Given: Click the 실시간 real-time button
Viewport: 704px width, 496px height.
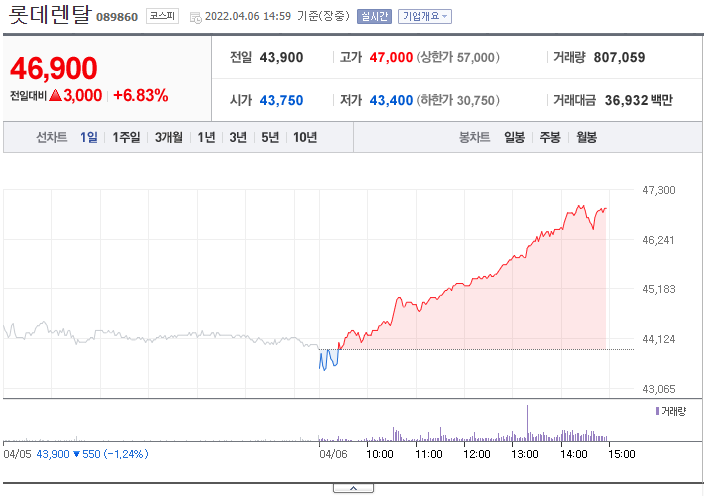Looking at the screenshot, I should click(374, 17).
